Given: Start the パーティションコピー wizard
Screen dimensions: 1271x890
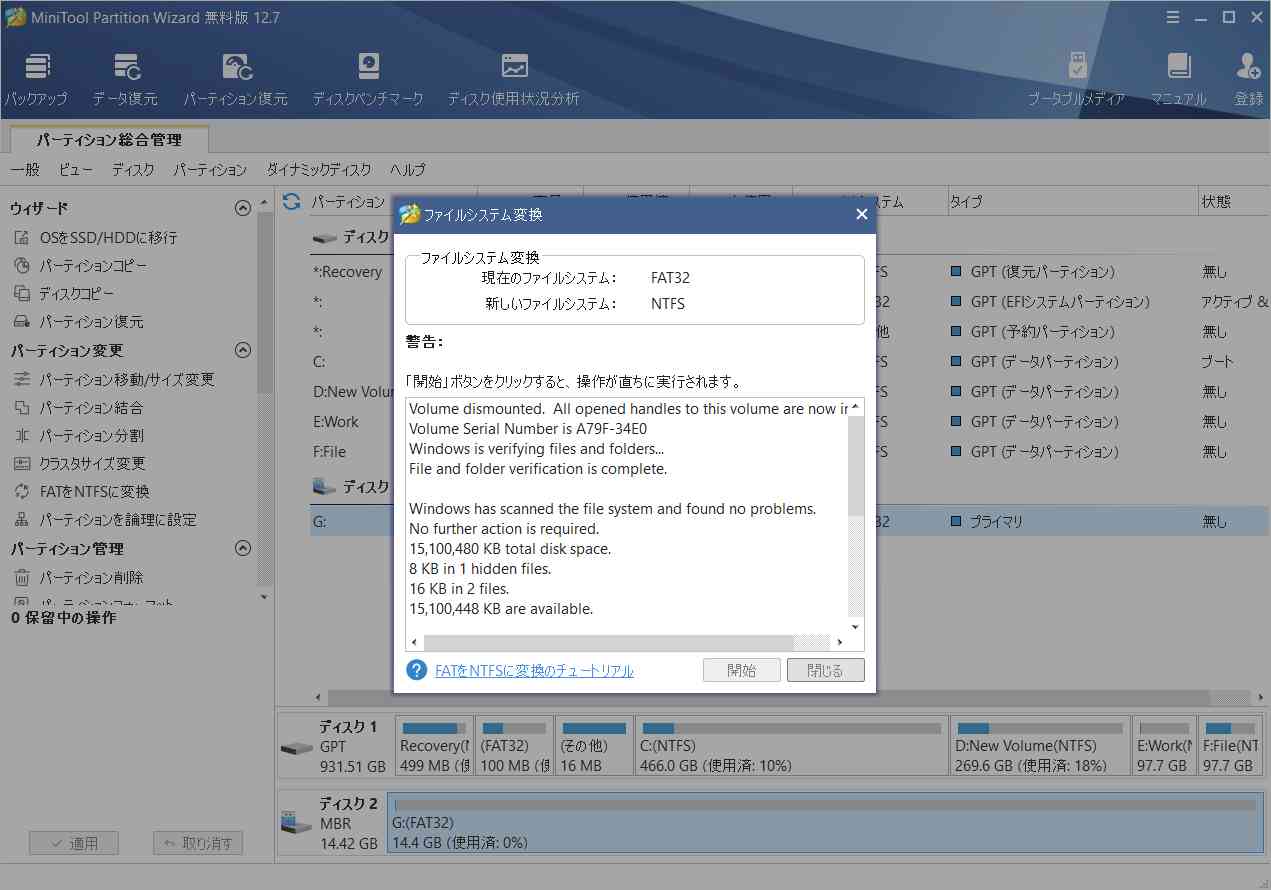Looking at the screenshot, I should [x=81, y=266].
